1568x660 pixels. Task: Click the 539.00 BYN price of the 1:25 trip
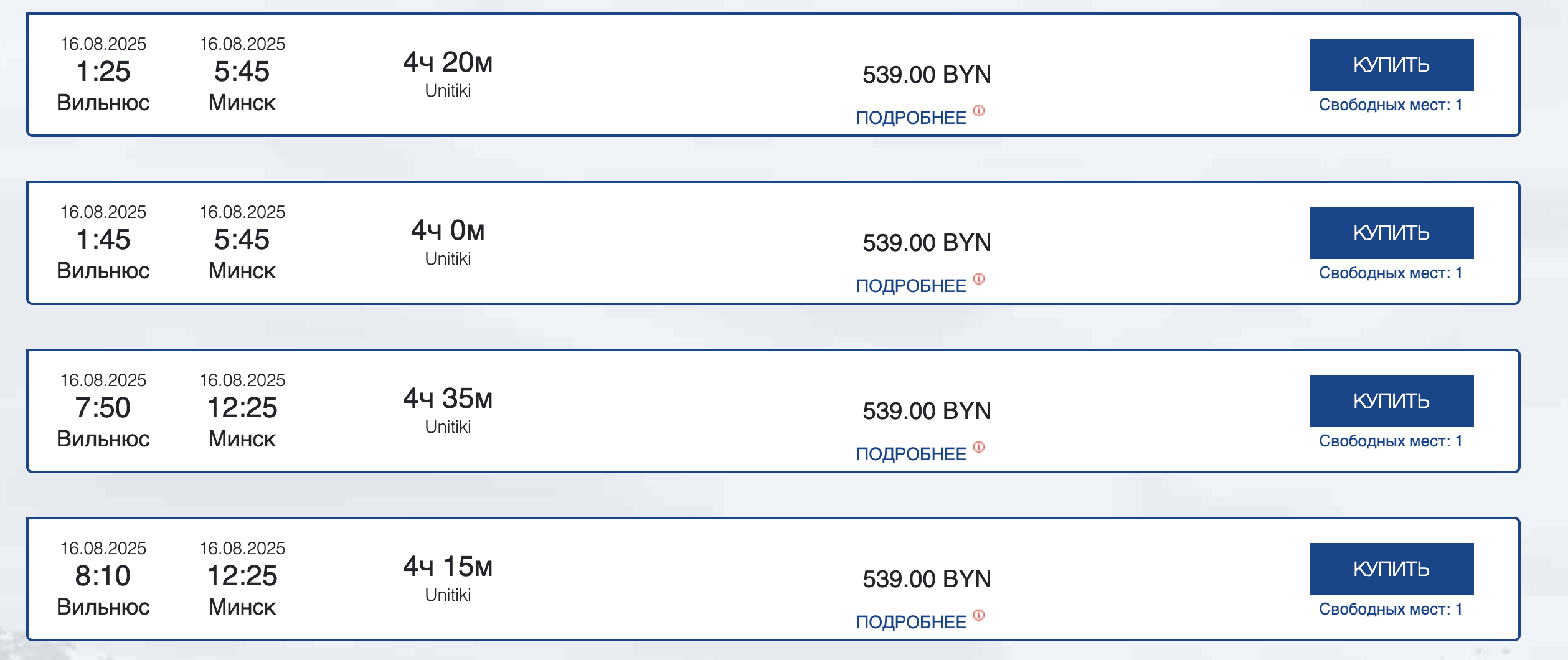pyautogui.click(x=926, y=75)
